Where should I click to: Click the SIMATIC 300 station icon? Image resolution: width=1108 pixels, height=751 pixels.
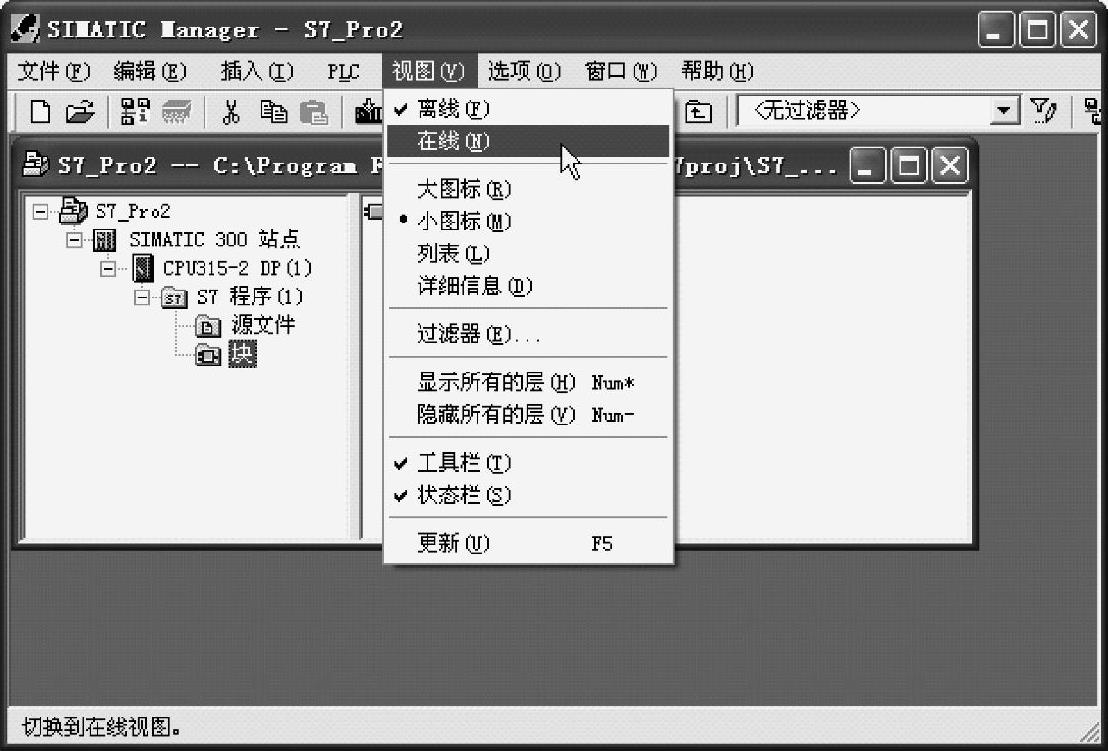pyautogui.click(x=104, y=240)
